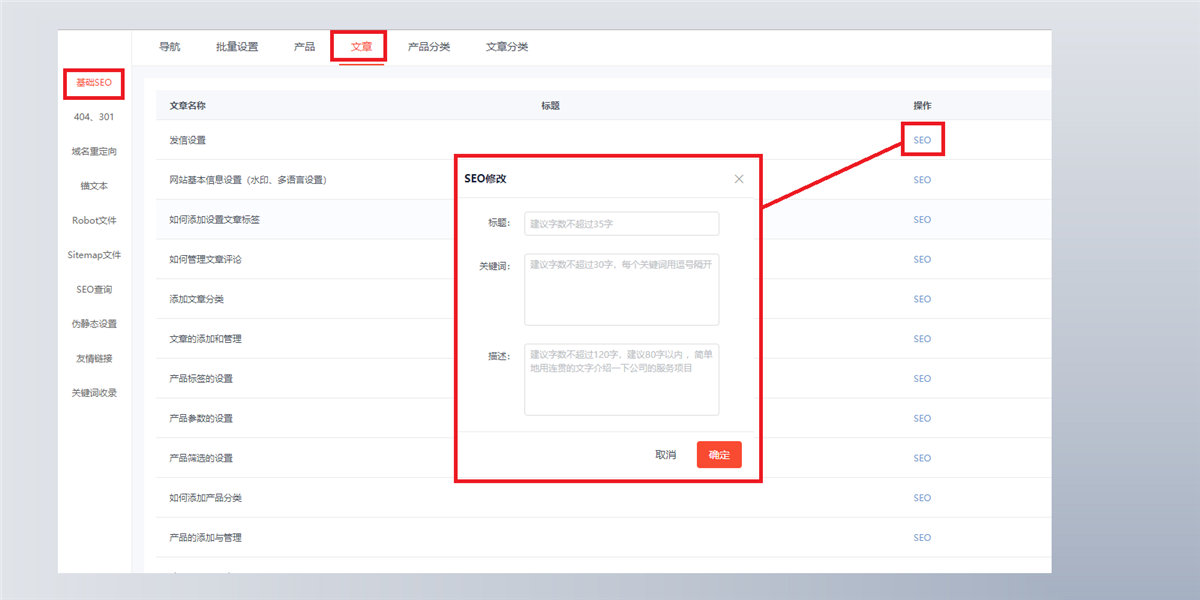Switch to 批量设置 tab
The height and width of the screenshot is (600, 1200).
click(x=237, y=47)
